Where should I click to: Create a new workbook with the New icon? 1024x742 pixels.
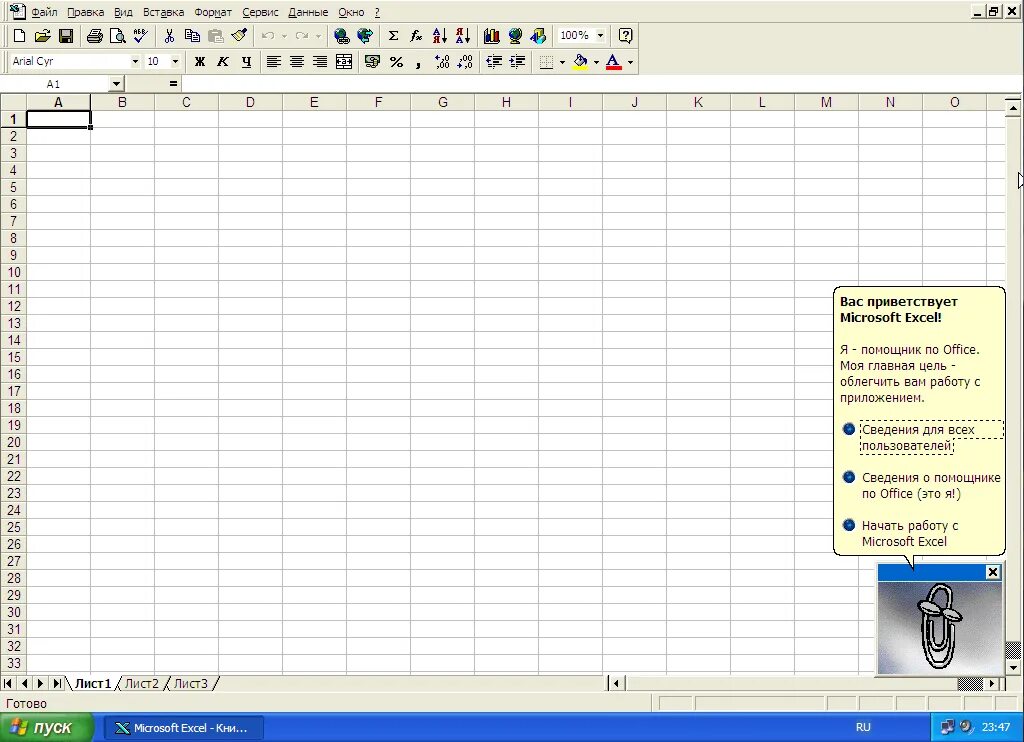coord(20,36)
